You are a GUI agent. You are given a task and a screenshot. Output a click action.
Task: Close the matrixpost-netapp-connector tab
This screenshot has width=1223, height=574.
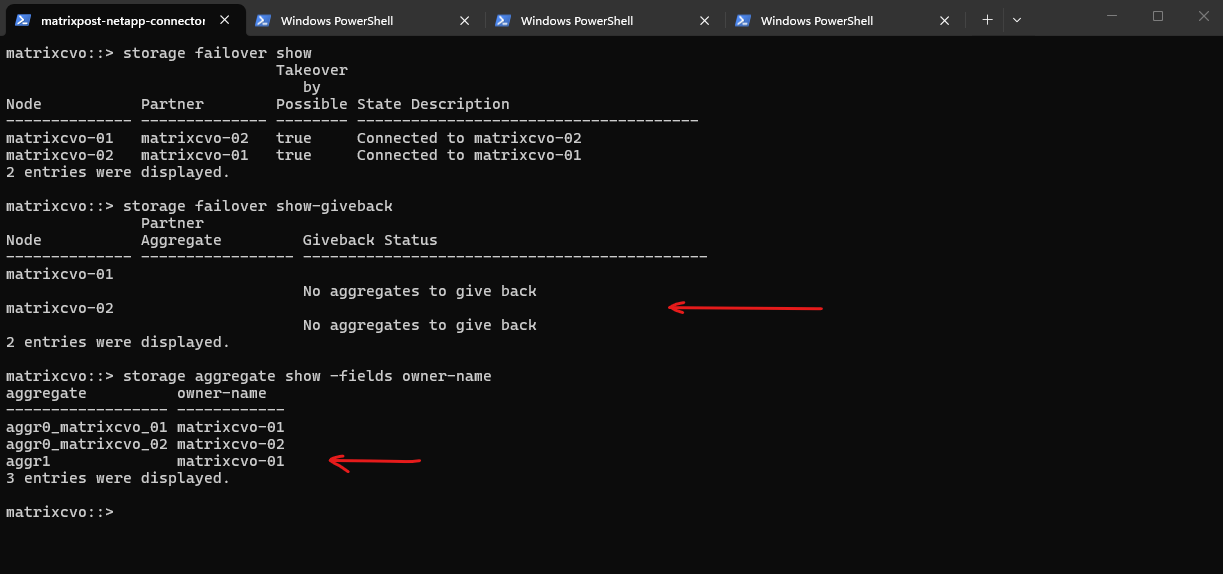pos(225,20)
